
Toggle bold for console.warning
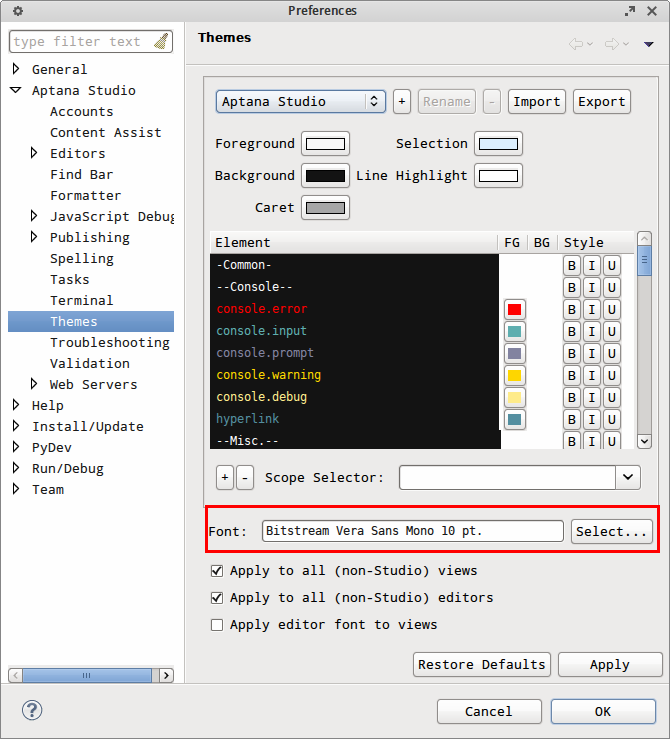572,376
